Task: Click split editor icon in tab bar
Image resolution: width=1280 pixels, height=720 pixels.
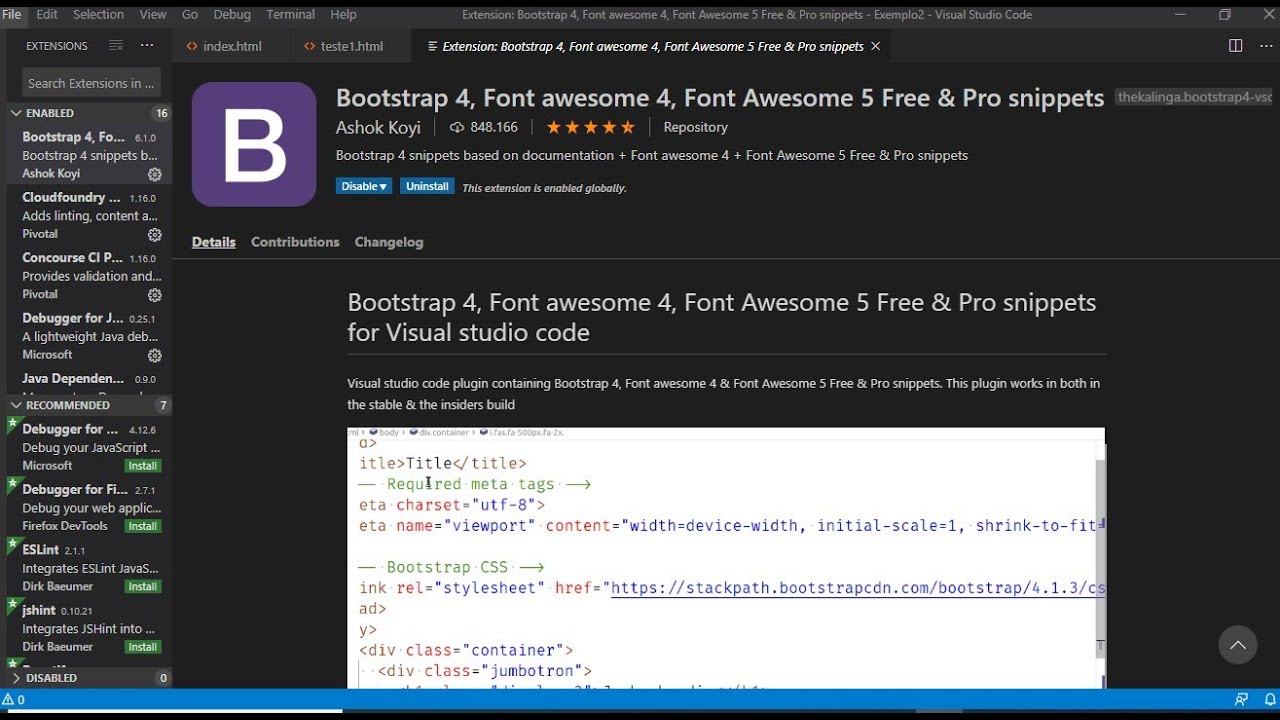Action: (x=1235, y=46)
